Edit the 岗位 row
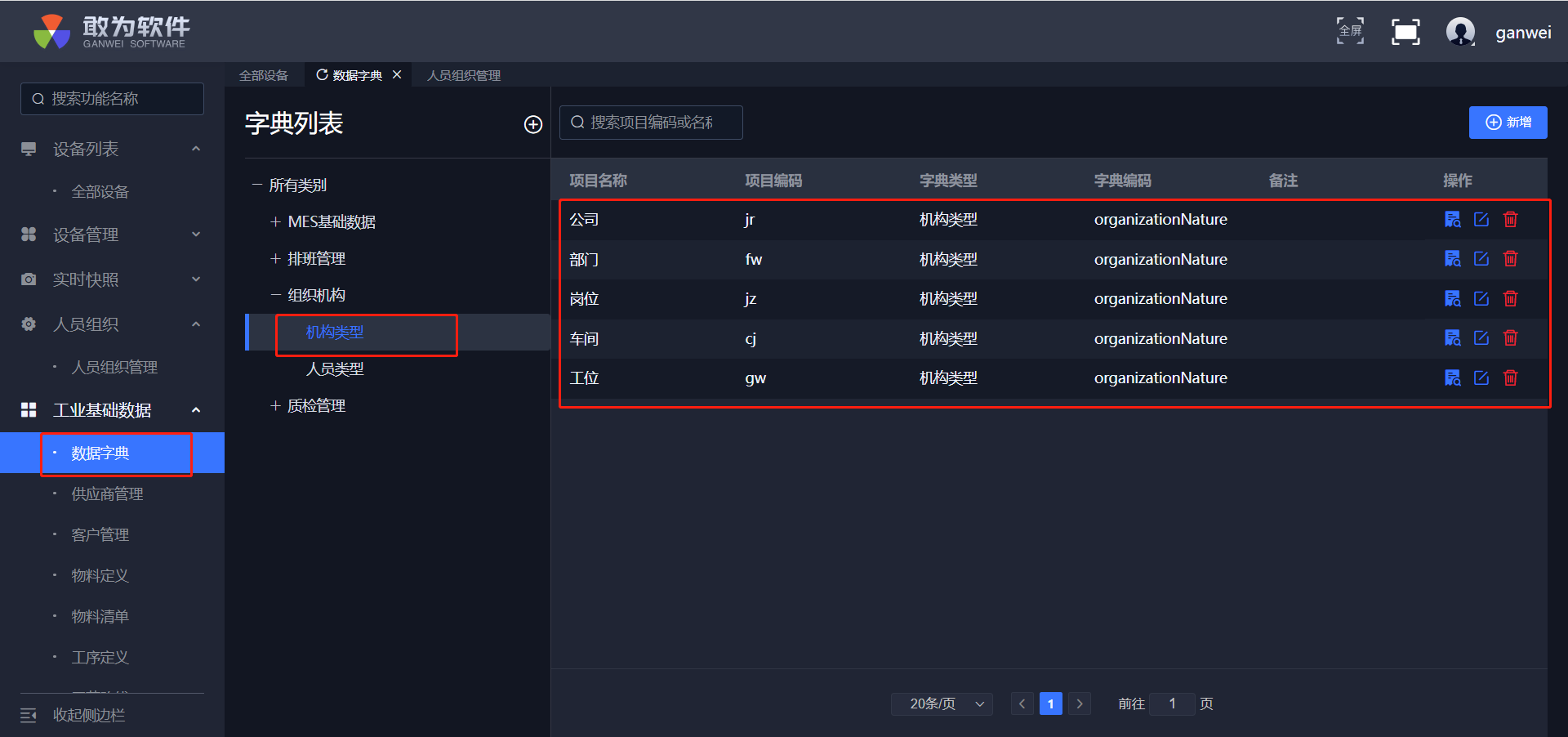This screenshot has width=1568, height=737. [1481, 298]
